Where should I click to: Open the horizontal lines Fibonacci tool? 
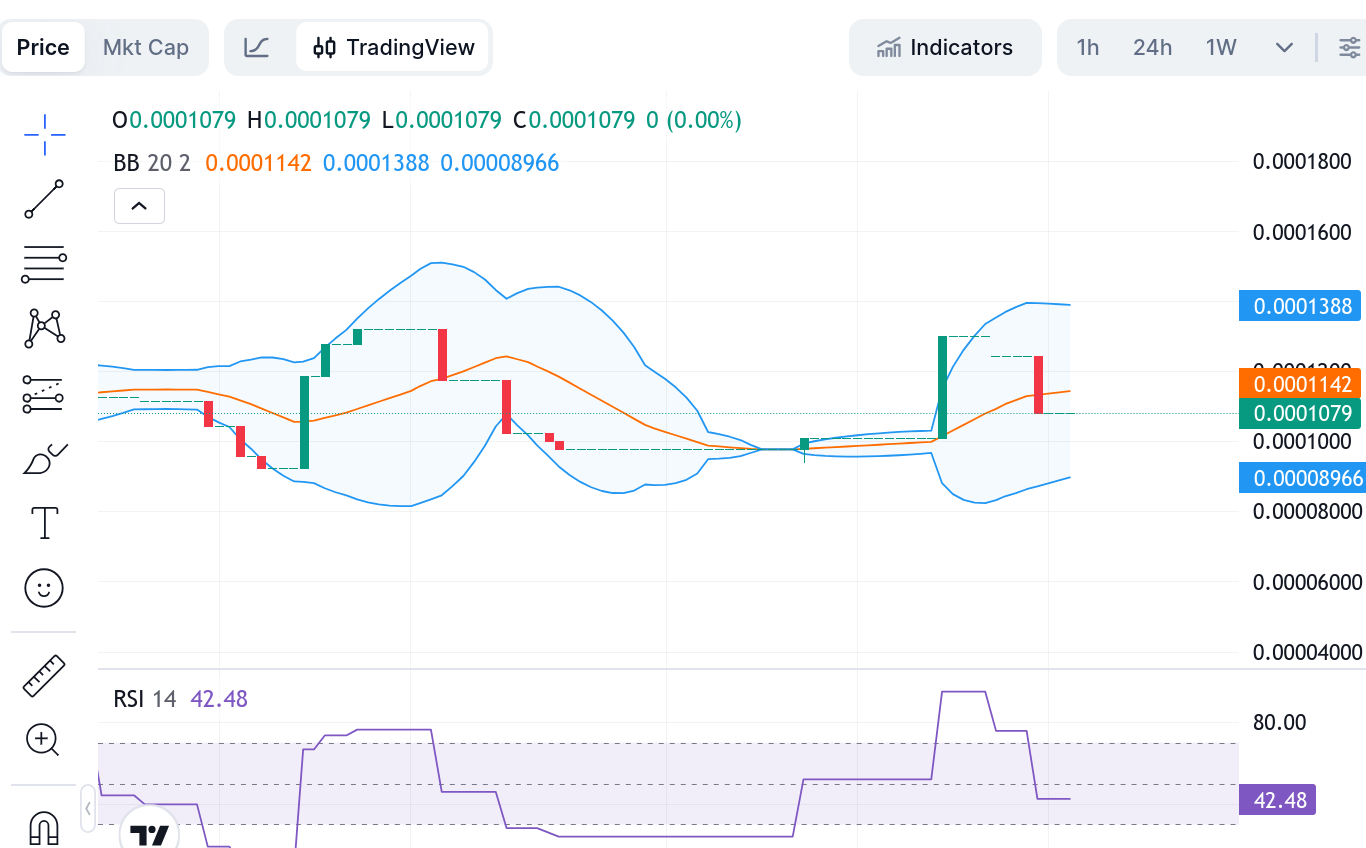click(44, 264)
